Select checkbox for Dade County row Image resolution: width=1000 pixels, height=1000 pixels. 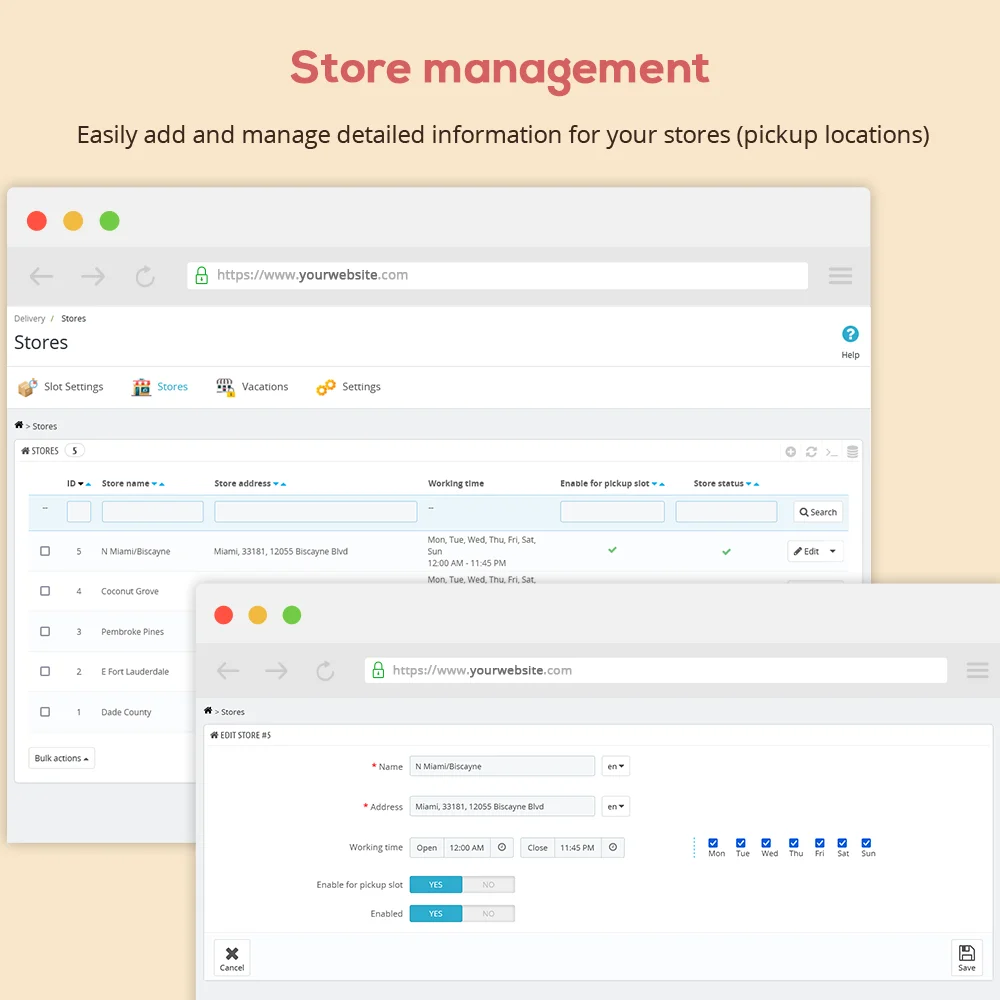point(45,712)
